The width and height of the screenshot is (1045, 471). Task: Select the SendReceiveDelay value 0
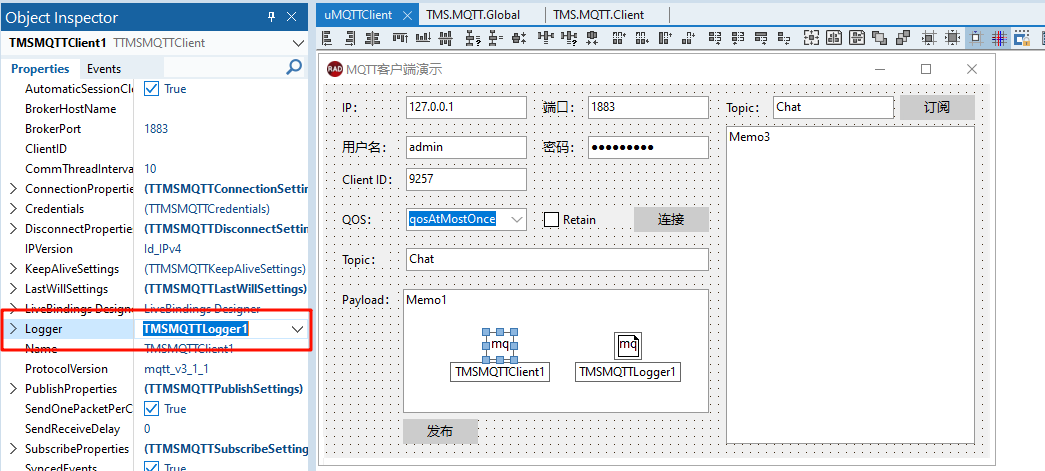point(147,428)
